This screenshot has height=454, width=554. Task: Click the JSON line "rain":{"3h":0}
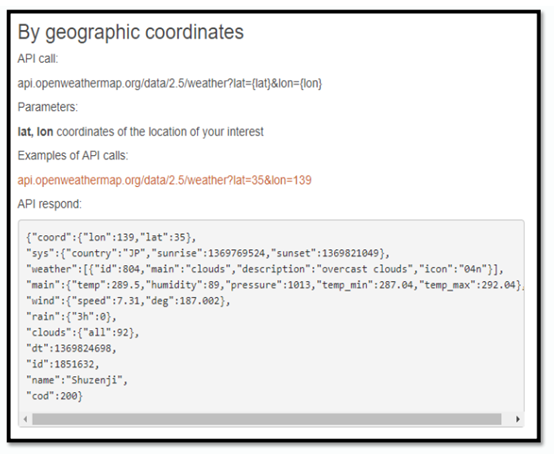(x=71, y=317)
